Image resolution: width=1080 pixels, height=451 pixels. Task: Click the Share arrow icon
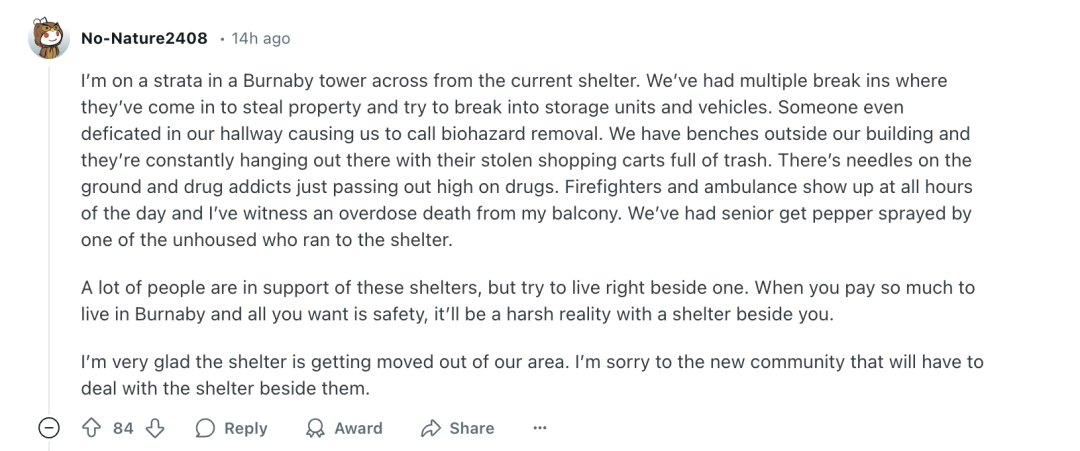pos(430,428)
